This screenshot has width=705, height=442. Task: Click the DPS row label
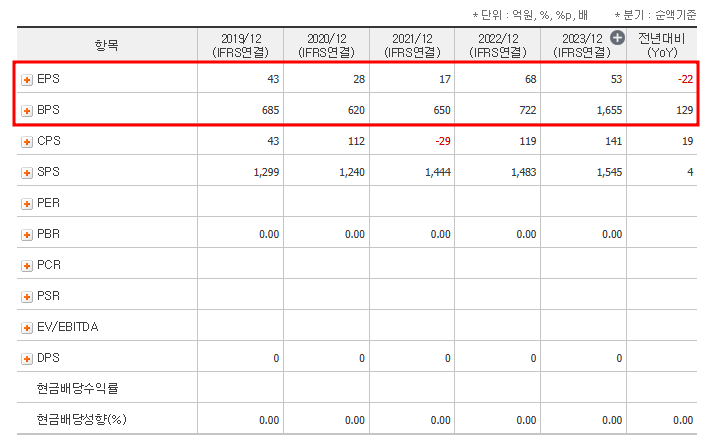(x=48, y=358)
